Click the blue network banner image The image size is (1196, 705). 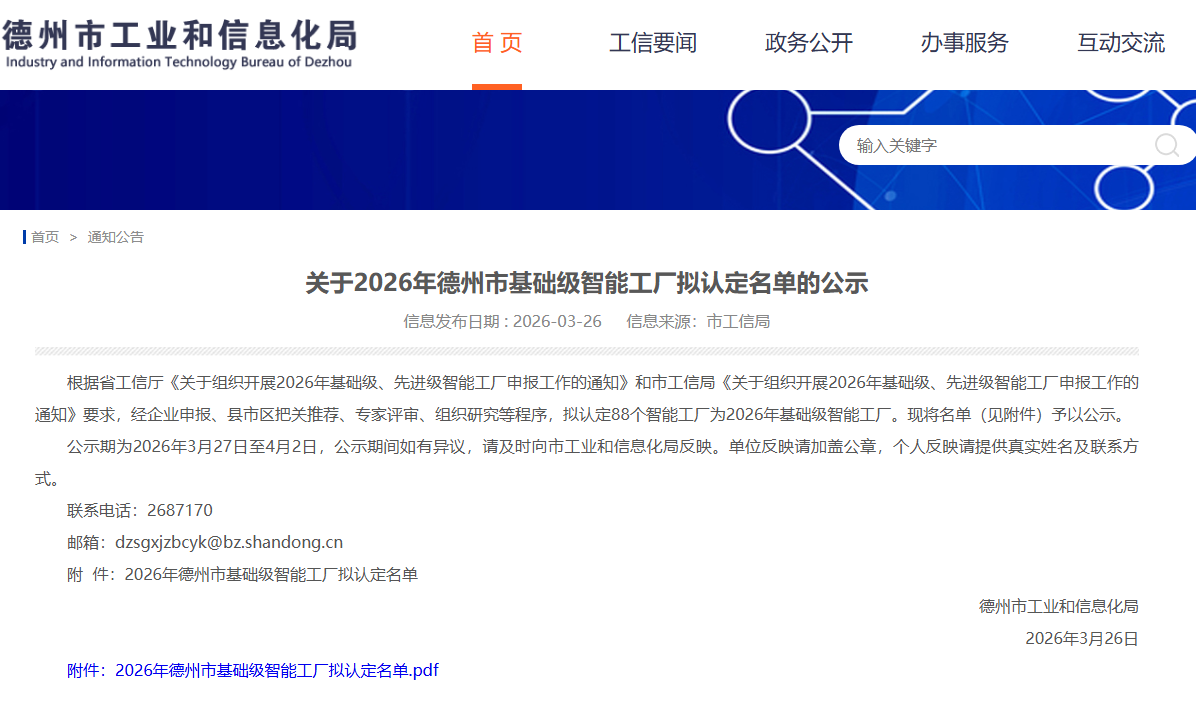click(400, 150)
